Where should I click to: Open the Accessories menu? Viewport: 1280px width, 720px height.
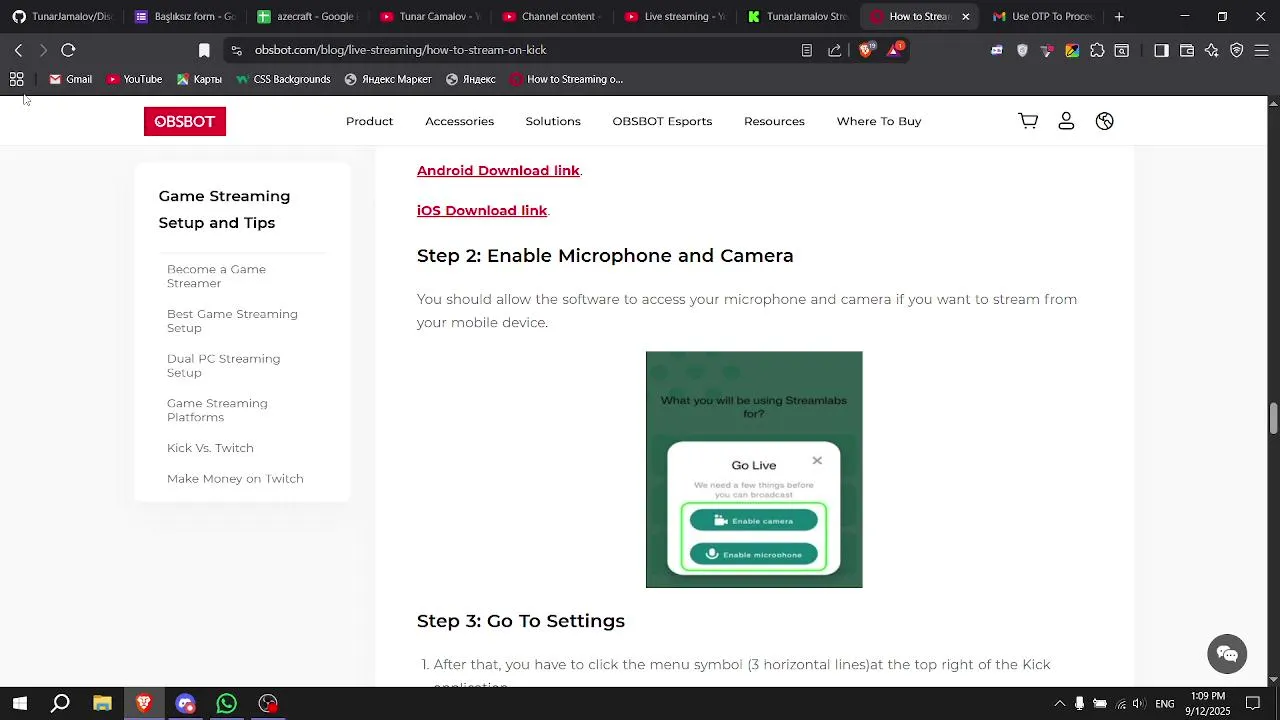click(459, 121)
